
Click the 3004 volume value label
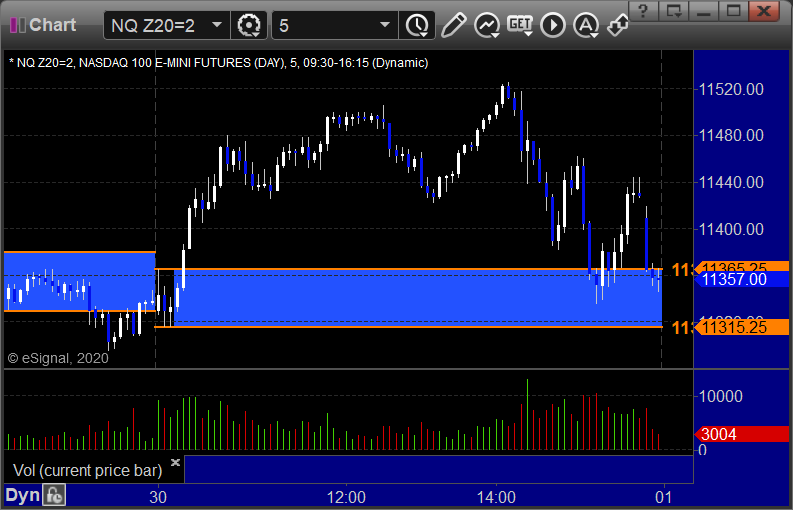[741, 434]
